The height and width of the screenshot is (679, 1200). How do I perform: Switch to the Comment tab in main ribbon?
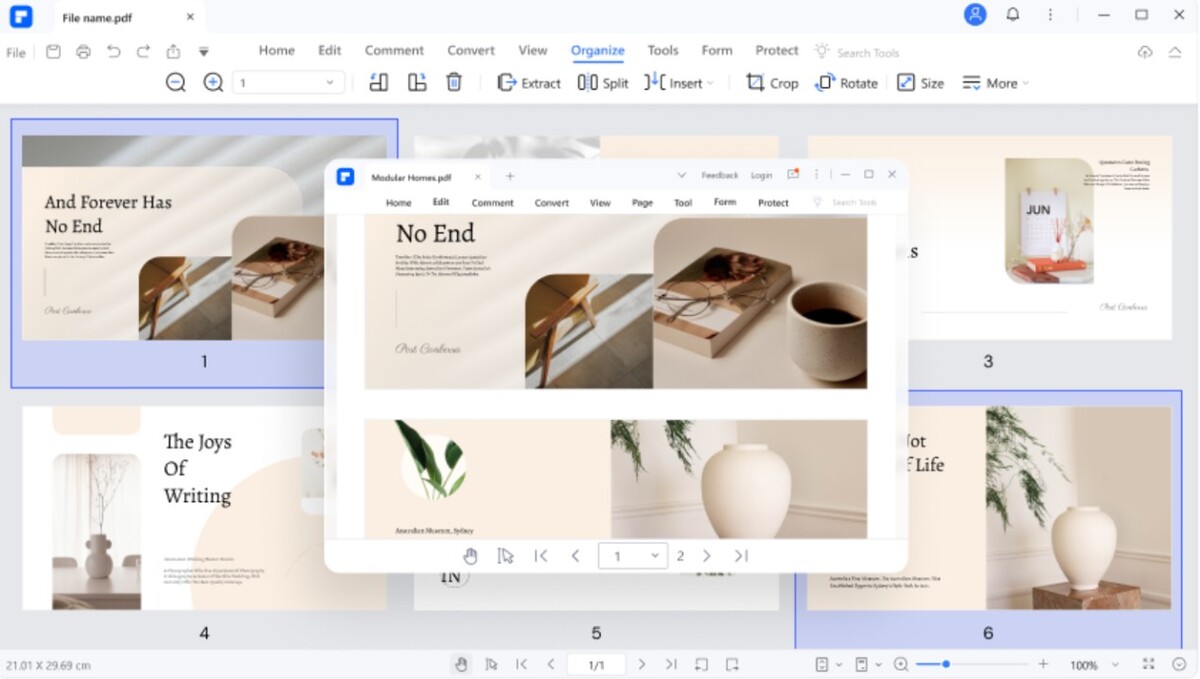click(394, 51)
